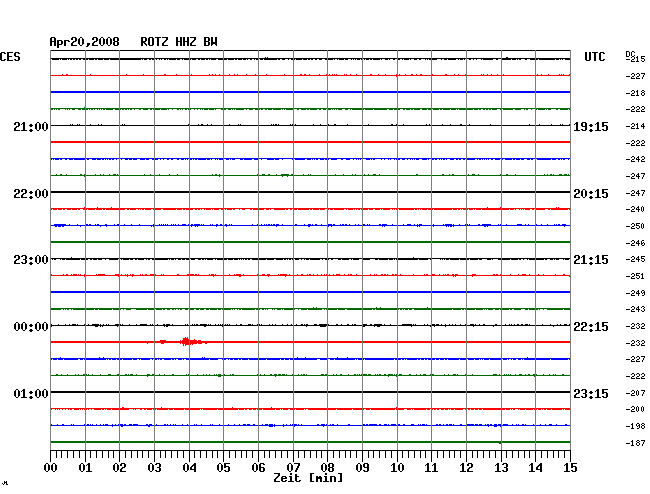
Task: Click the 01:00 local time label
Action: [x=31, y=393]
